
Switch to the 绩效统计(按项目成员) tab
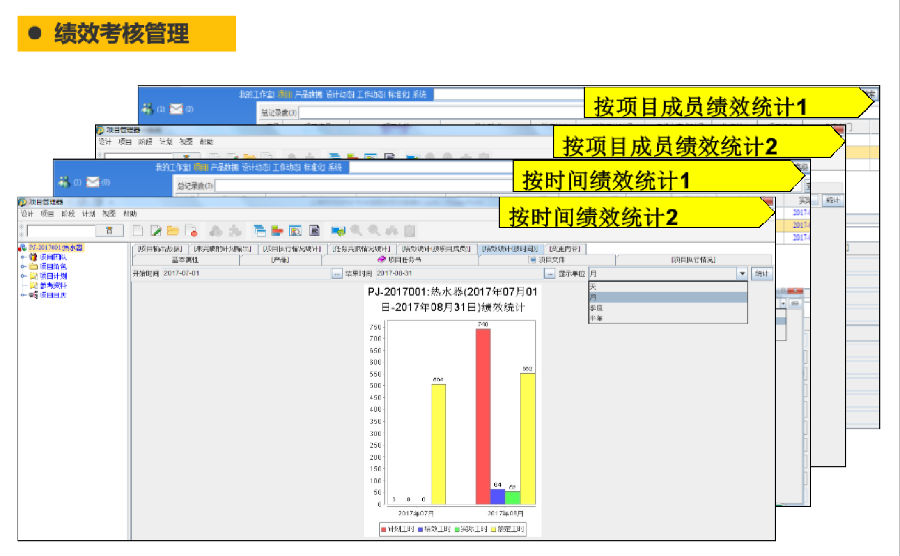tap(436, 249)
